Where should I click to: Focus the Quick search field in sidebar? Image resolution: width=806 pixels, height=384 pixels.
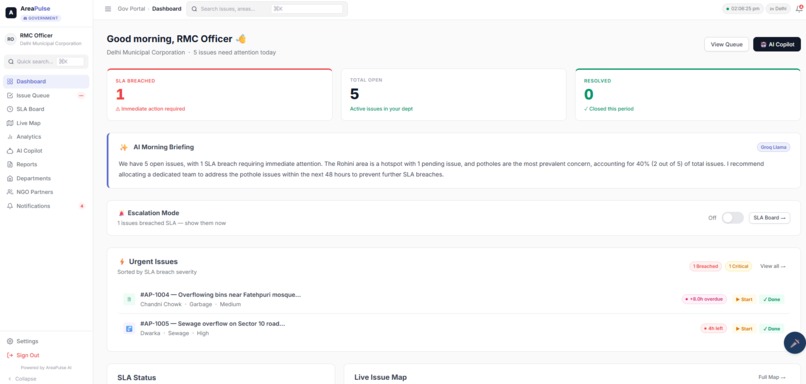pyautogui.click(x=46, y=62)
